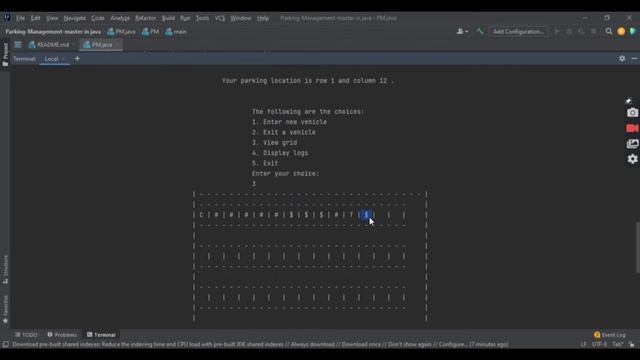This screenshot has height=360, width=640.
Task: Close the Local terminal session tab
Action: pos(64,59)
